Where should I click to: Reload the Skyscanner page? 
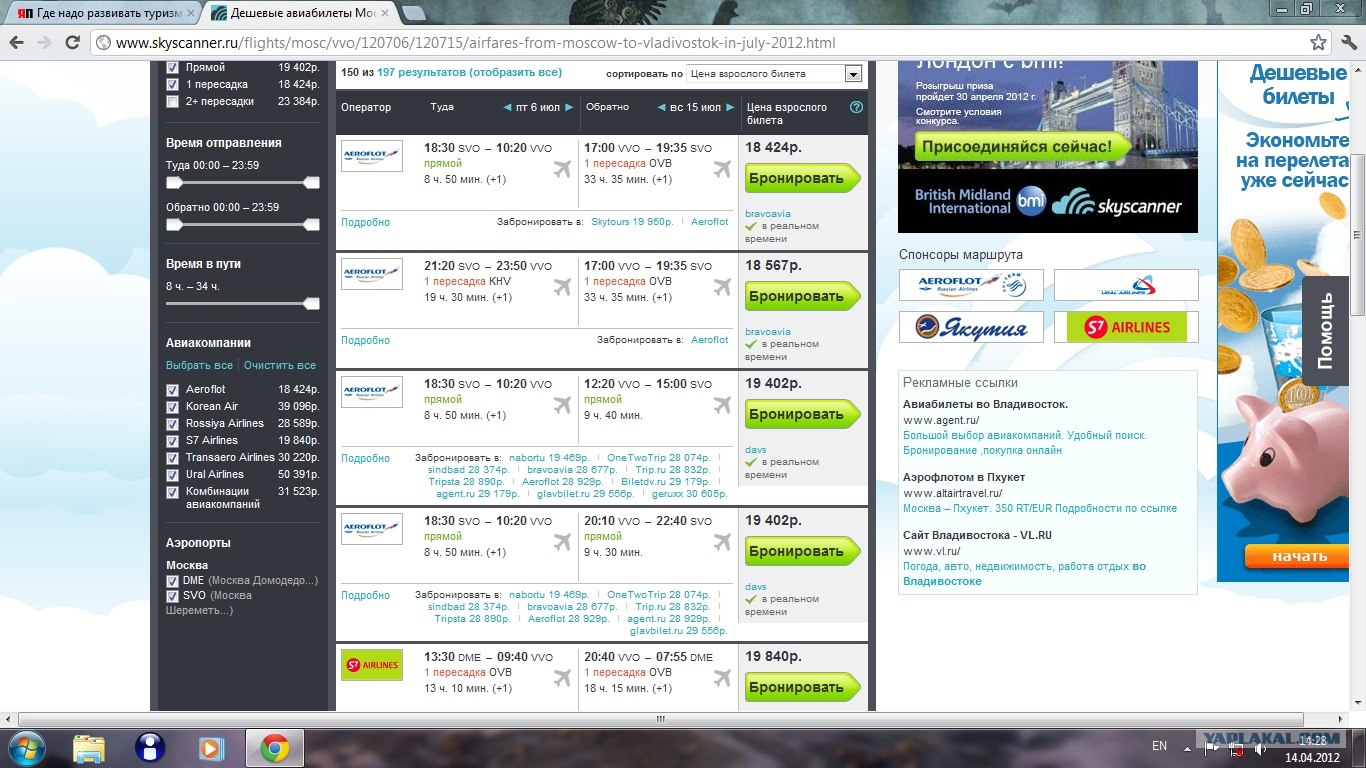(x=72, y=43)
